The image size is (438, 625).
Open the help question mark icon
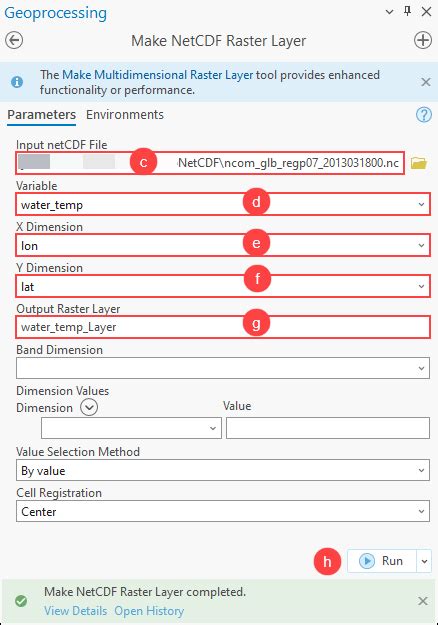(424, 115)
